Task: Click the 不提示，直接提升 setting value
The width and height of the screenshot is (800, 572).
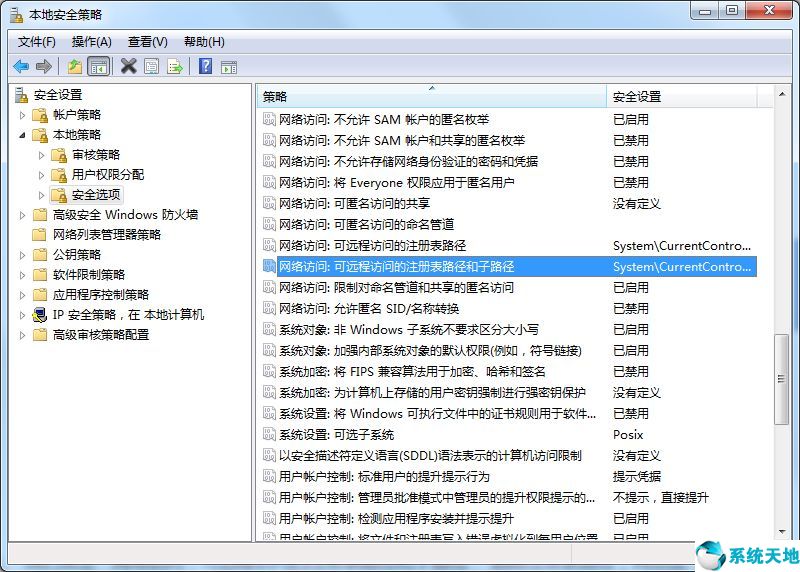Action: point(661,498)
